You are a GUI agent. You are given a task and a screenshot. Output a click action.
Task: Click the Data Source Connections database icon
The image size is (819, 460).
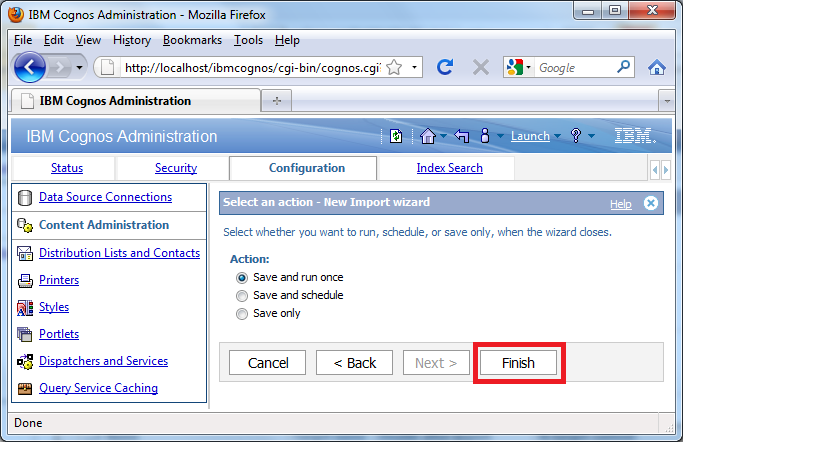pos(25,198)
